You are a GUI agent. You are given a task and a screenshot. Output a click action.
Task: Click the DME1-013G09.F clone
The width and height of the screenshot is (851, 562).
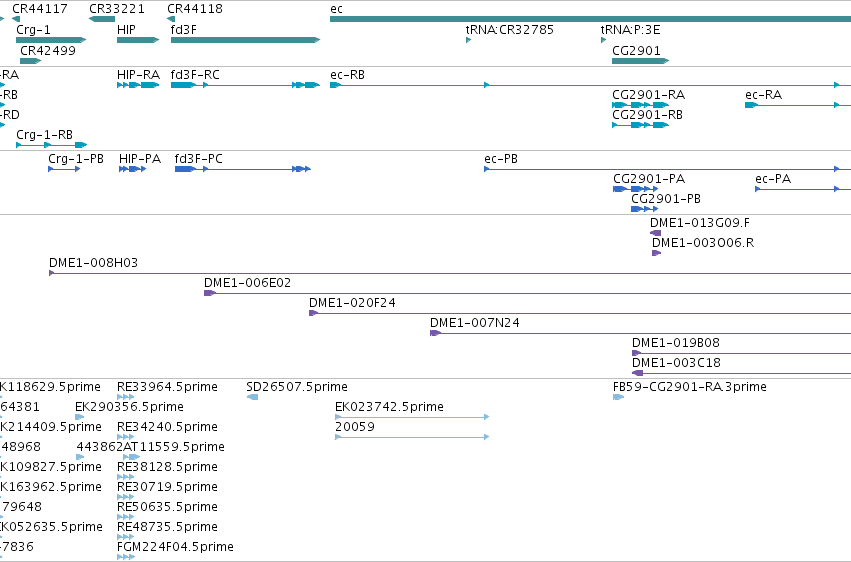pos(656,233)
